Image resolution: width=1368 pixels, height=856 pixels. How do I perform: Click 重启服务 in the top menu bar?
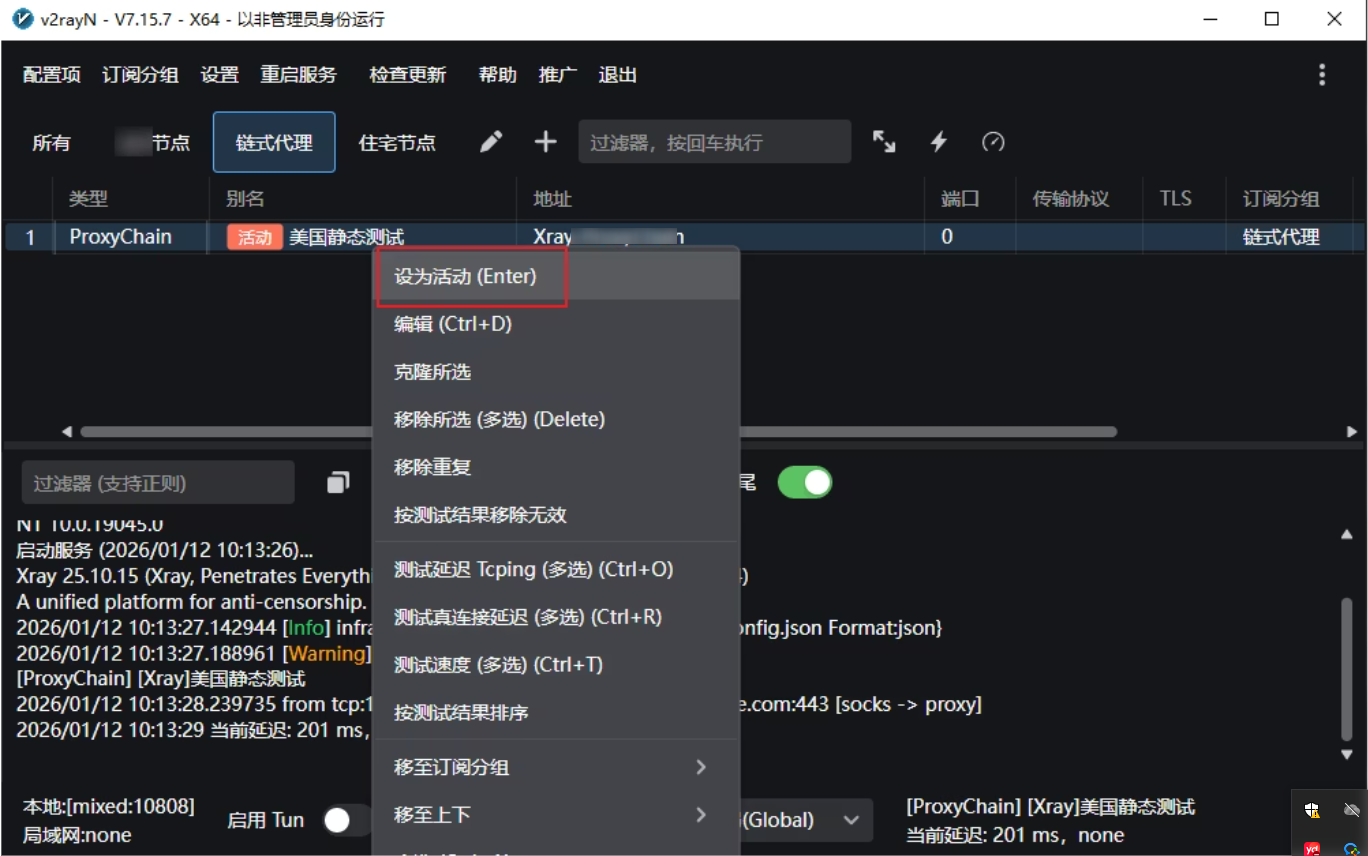pos(298,75)
